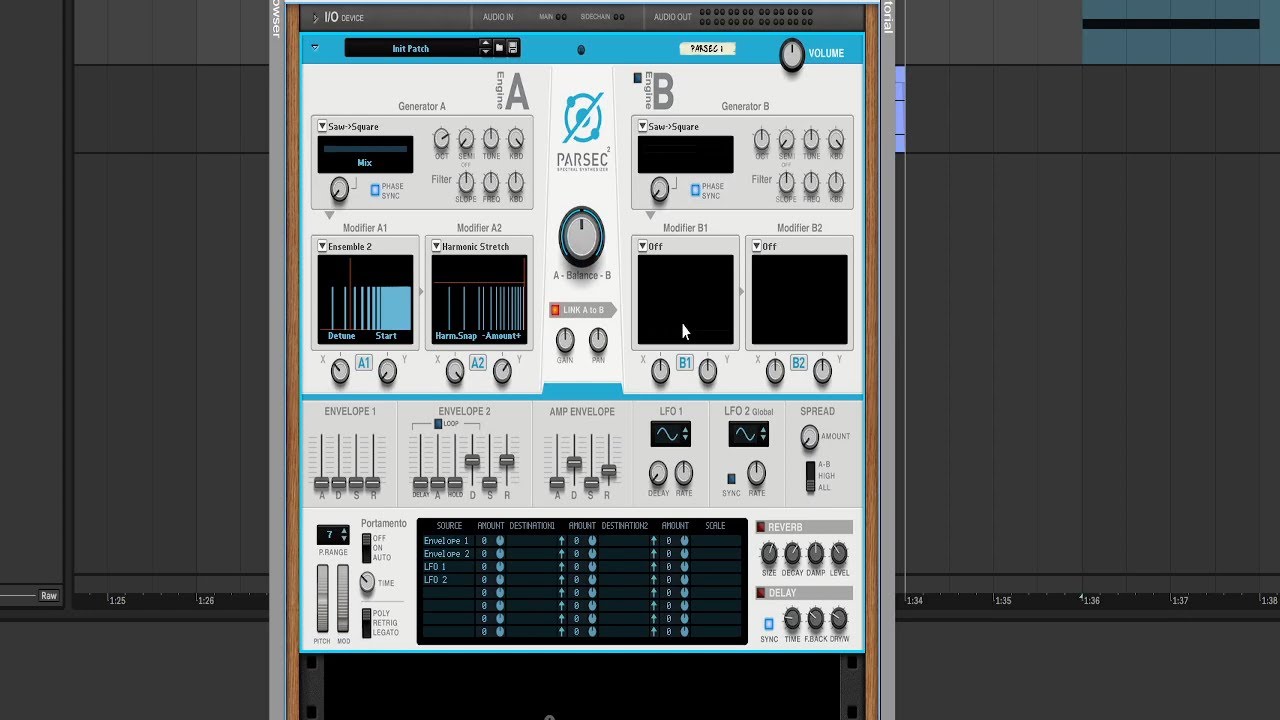
Task: Select the B2 modifier button
Action: [x=799, y=363]
